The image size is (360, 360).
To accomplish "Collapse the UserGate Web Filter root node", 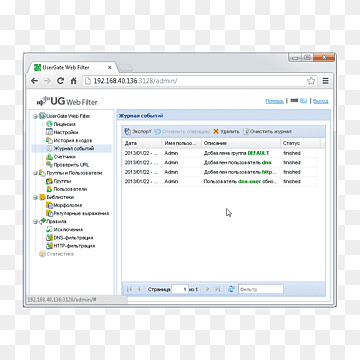I will tap(35, 116).
